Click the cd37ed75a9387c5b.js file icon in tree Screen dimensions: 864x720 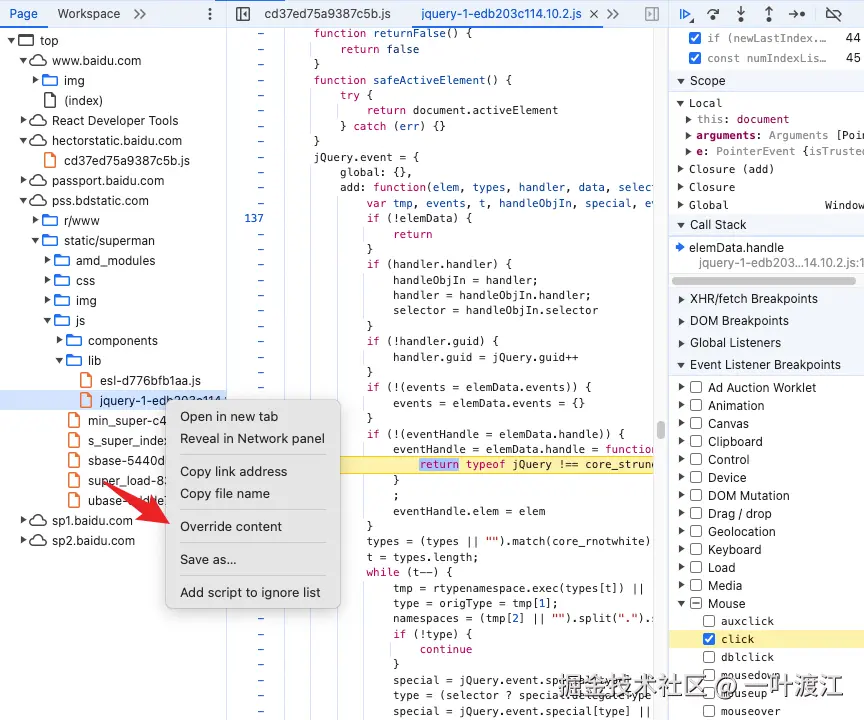coord(50,160)
